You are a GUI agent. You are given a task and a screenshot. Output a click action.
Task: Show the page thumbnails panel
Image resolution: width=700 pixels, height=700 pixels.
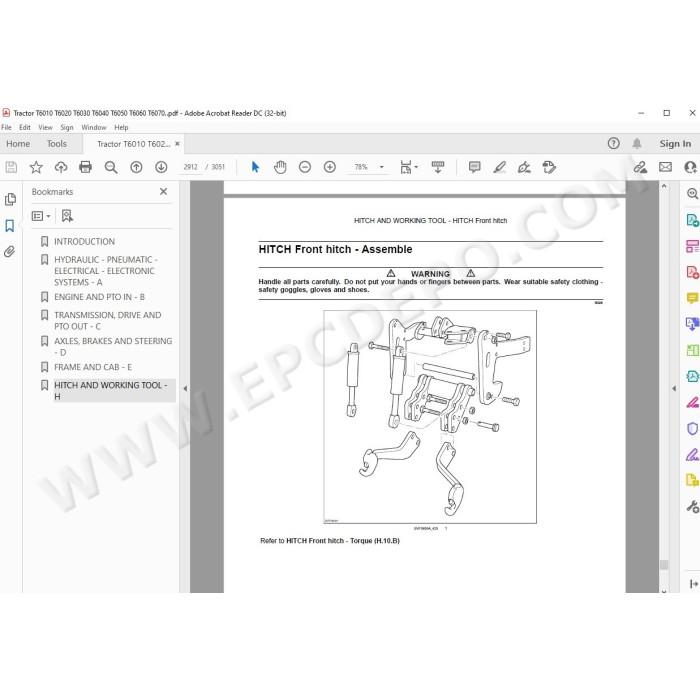pyautogui.click(x=10, y=199)
